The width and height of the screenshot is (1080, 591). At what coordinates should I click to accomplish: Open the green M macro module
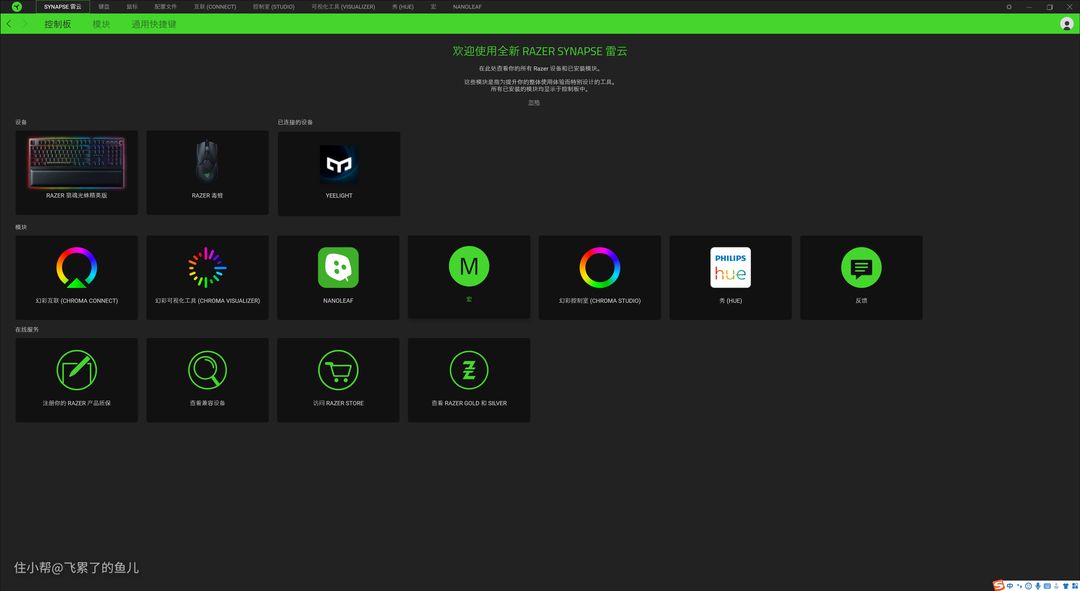tap(469, 266)
